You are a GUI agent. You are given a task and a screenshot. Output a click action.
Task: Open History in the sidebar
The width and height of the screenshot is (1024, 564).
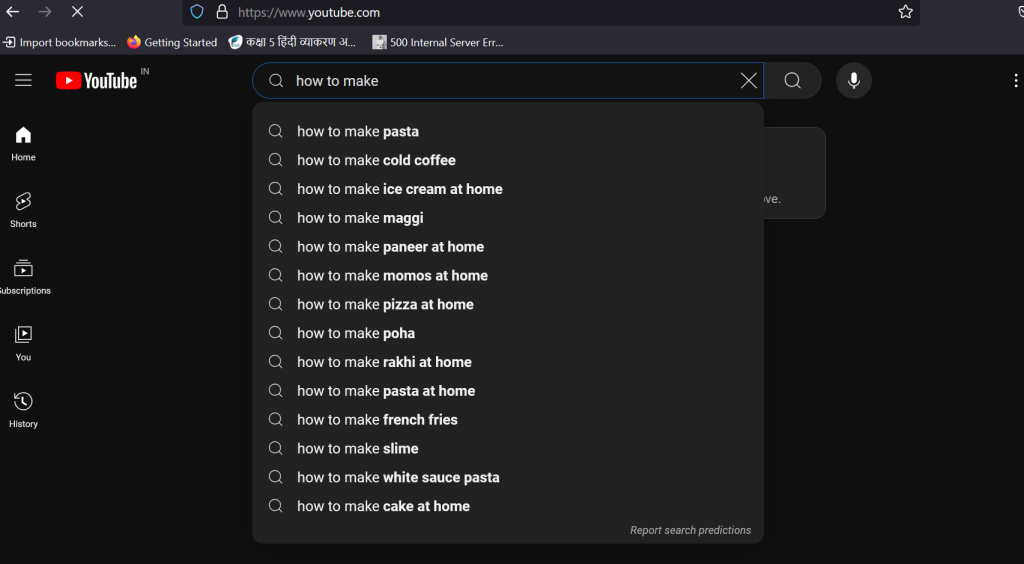click(24, 410)
